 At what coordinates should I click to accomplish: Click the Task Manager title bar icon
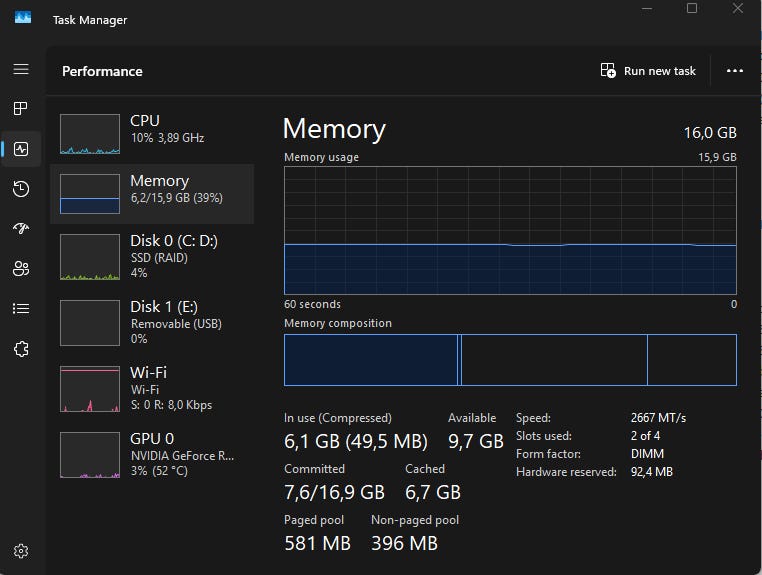23,17
